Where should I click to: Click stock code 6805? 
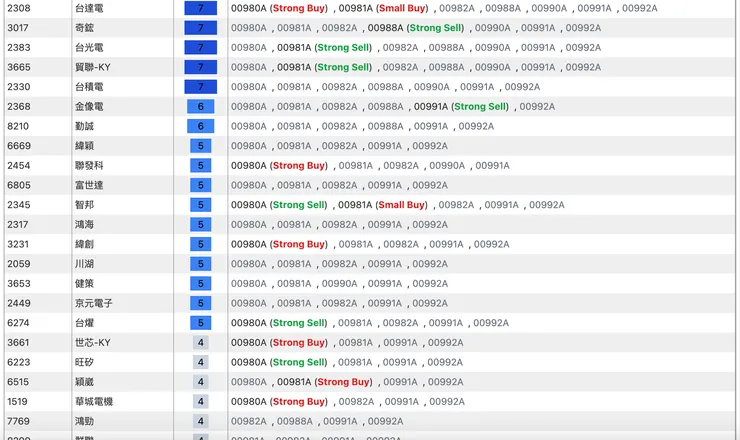pos(19,185)
